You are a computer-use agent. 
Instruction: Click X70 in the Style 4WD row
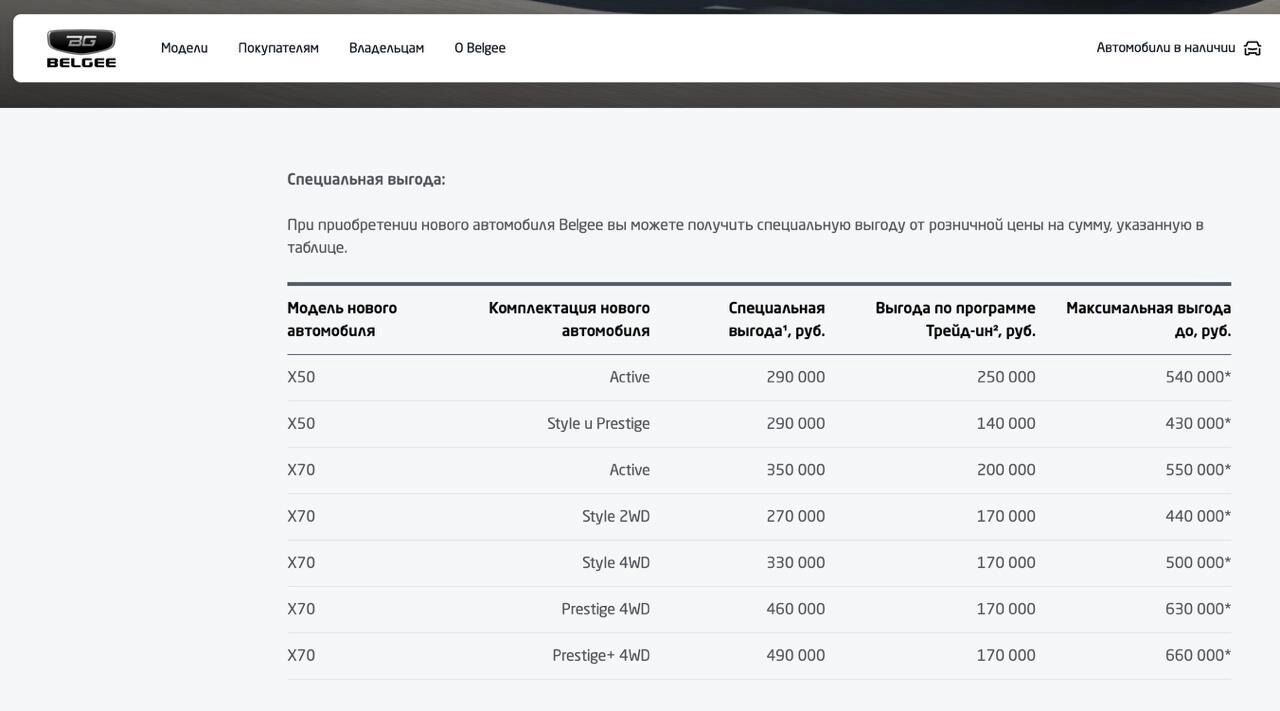point(301,563)
